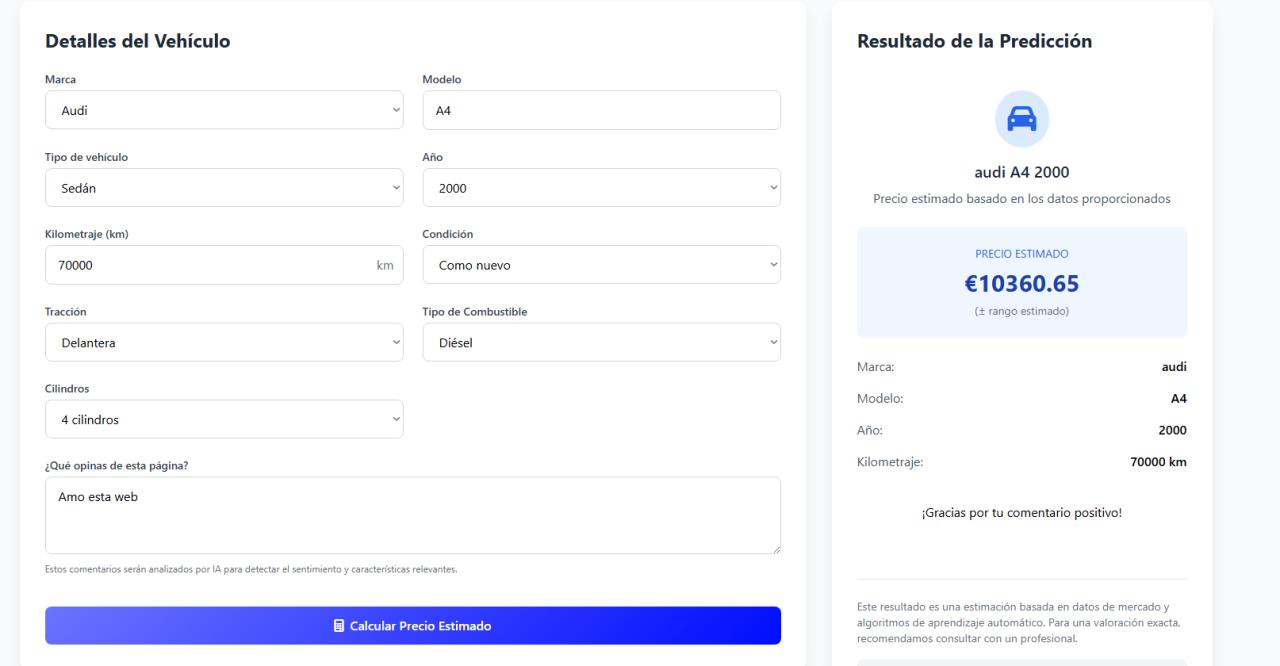This screenshot has height=666, width=1280.
Task: Click the disclaimer text about market estimation
Action: coord(1021,623)
